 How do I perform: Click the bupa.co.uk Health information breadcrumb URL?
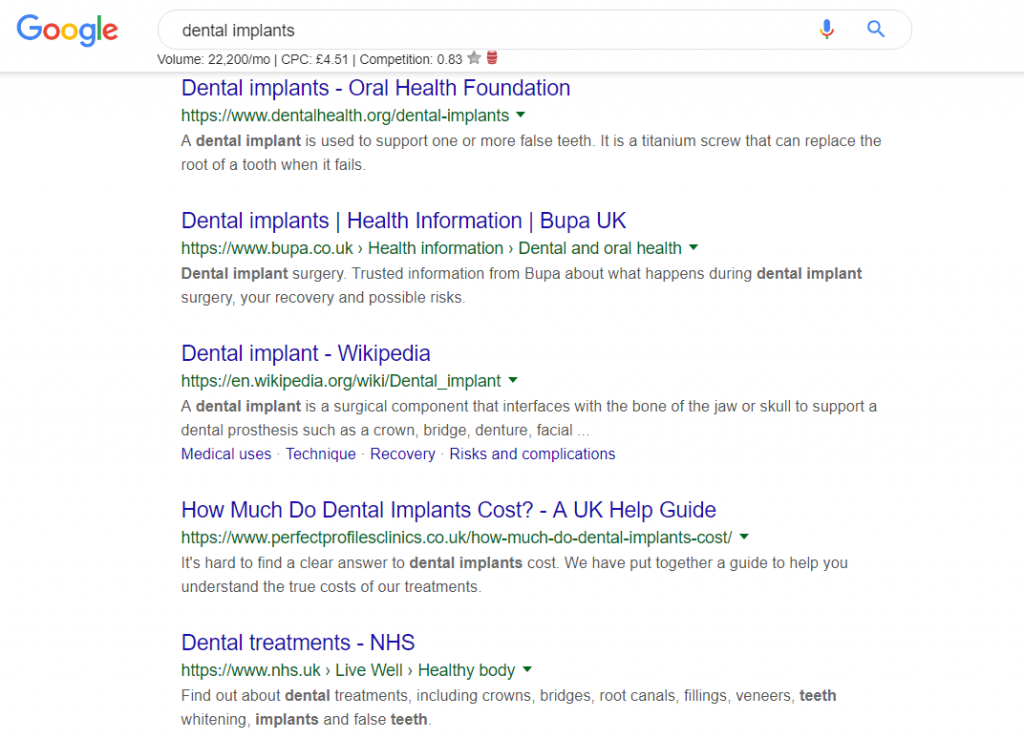point(431,248)
